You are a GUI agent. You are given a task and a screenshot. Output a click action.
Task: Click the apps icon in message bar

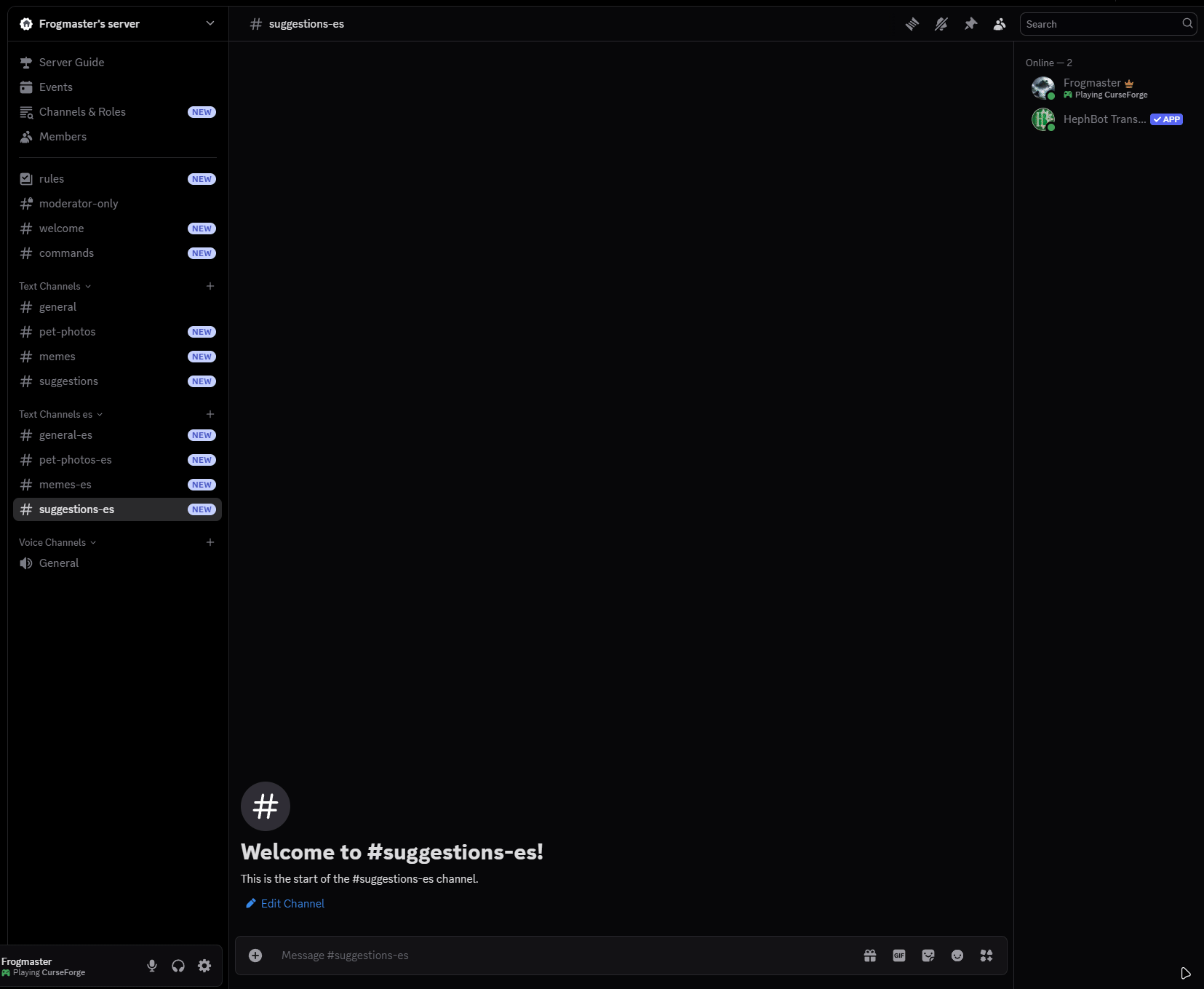click(986, 956)
